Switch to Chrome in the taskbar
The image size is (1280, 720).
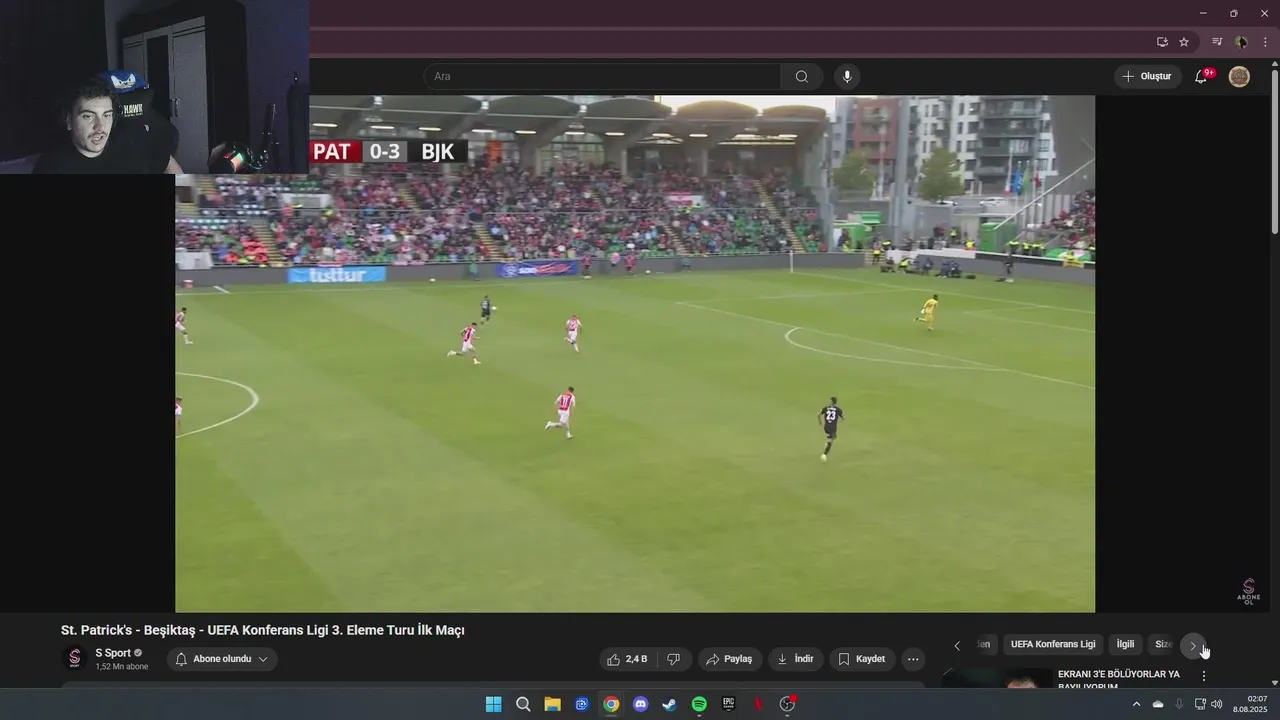pyautogui.click(x=611, y=704)
